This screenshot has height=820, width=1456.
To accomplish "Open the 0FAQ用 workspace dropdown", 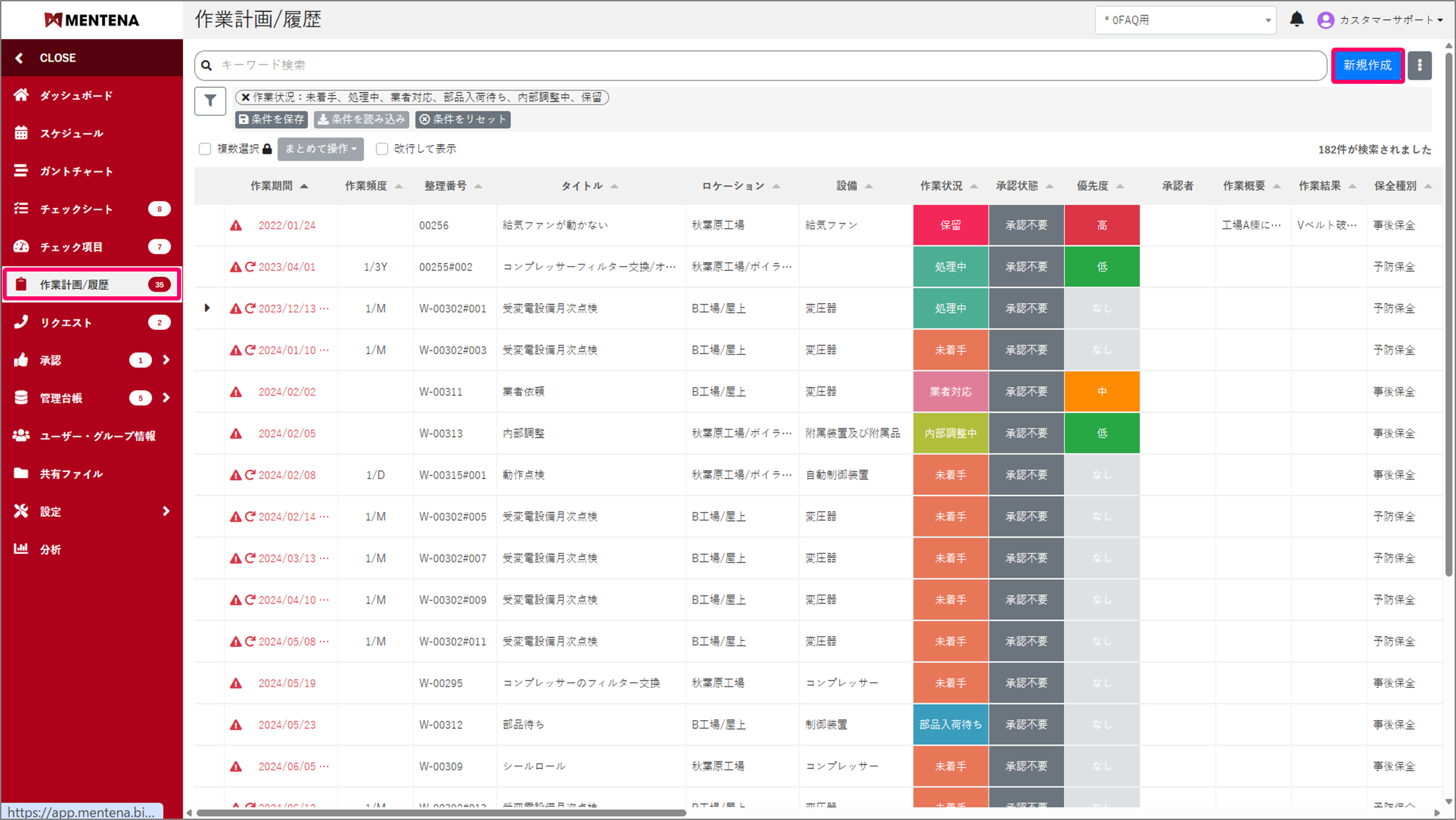I will [1185, 20].
